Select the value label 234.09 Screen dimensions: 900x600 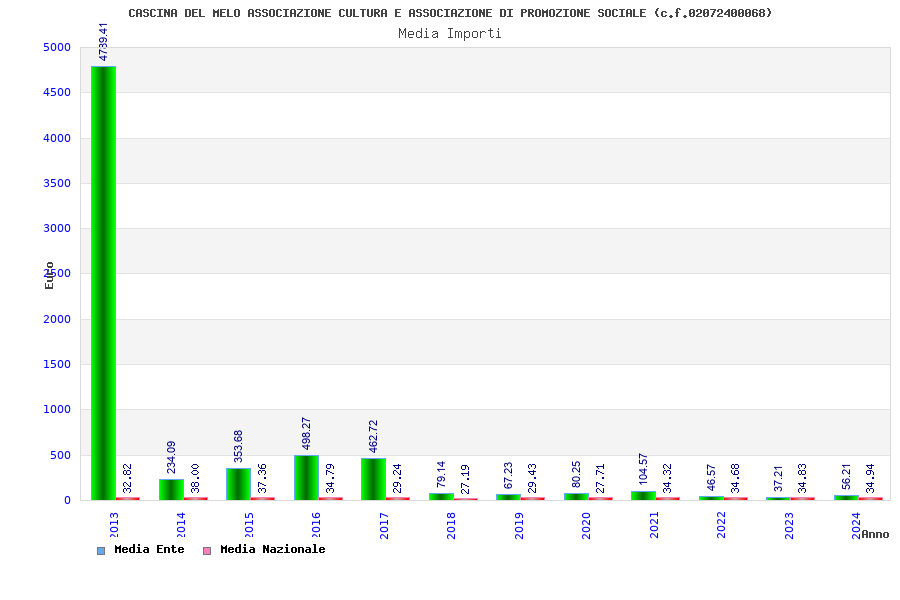pos(171,458)
